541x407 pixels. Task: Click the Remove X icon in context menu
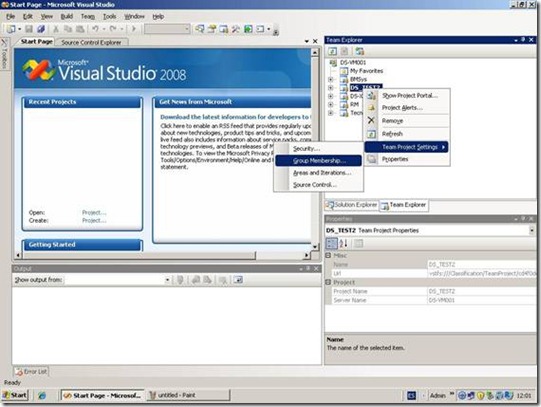[x=371, y=120]
